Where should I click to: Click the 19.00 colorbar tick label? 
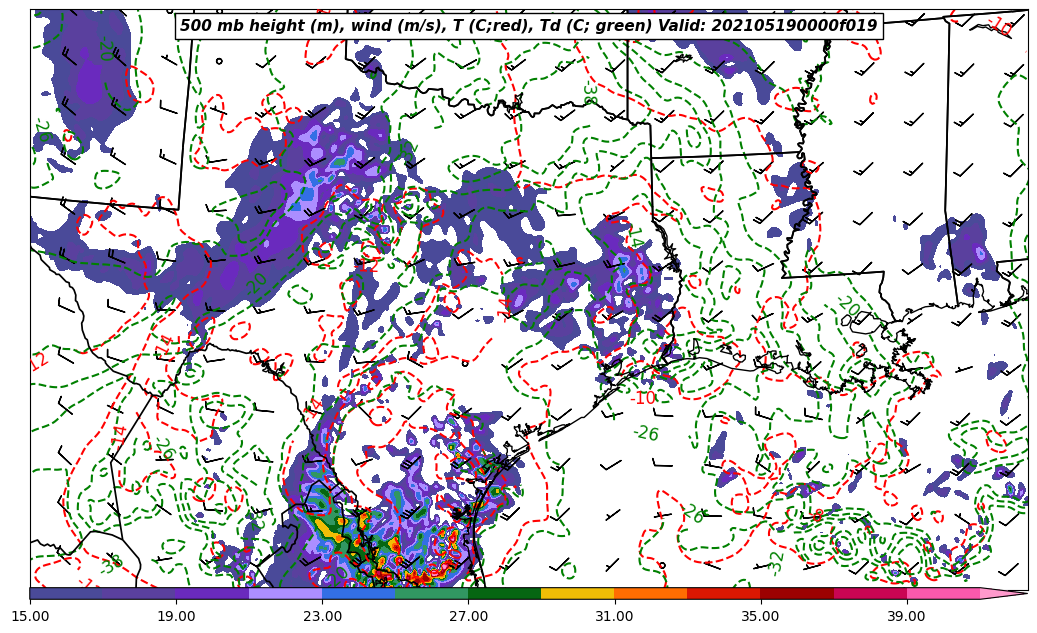176,616
